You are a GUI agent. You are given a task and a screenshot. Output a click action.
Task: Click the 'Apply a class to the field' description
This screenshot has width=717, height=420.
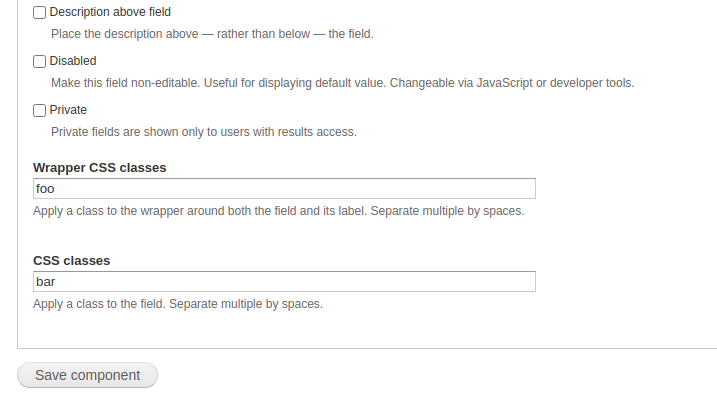coord(178,304)
